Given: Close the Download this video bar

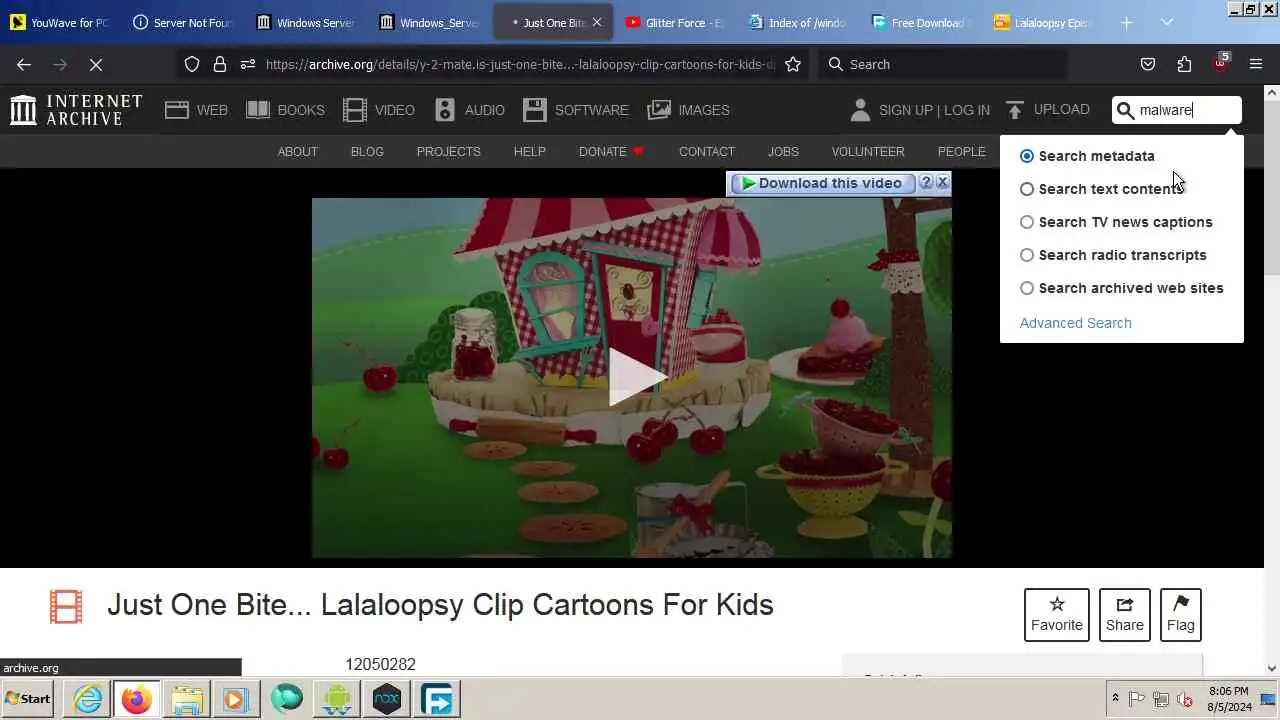Looking at the screenshot, I should coord(942,183).
